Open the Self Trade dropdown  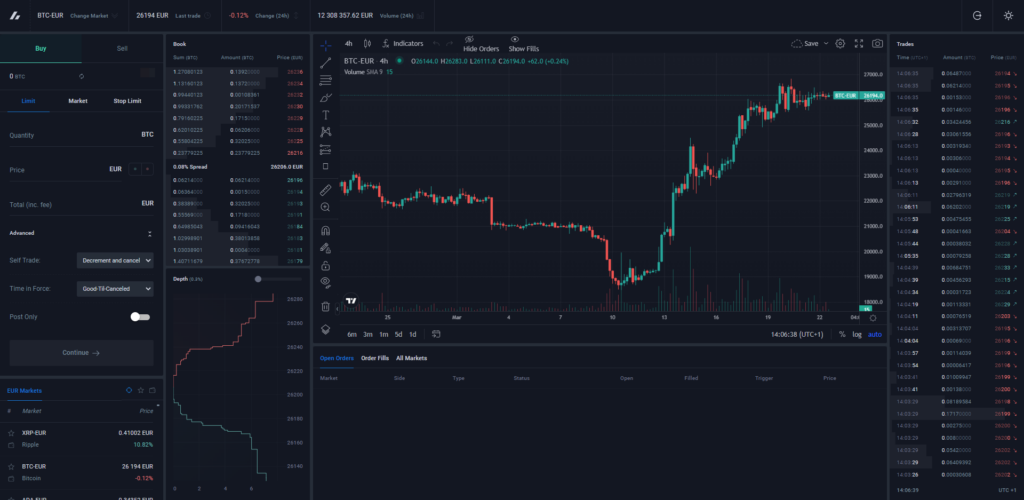pyautogui.click(x=115, y=260)
